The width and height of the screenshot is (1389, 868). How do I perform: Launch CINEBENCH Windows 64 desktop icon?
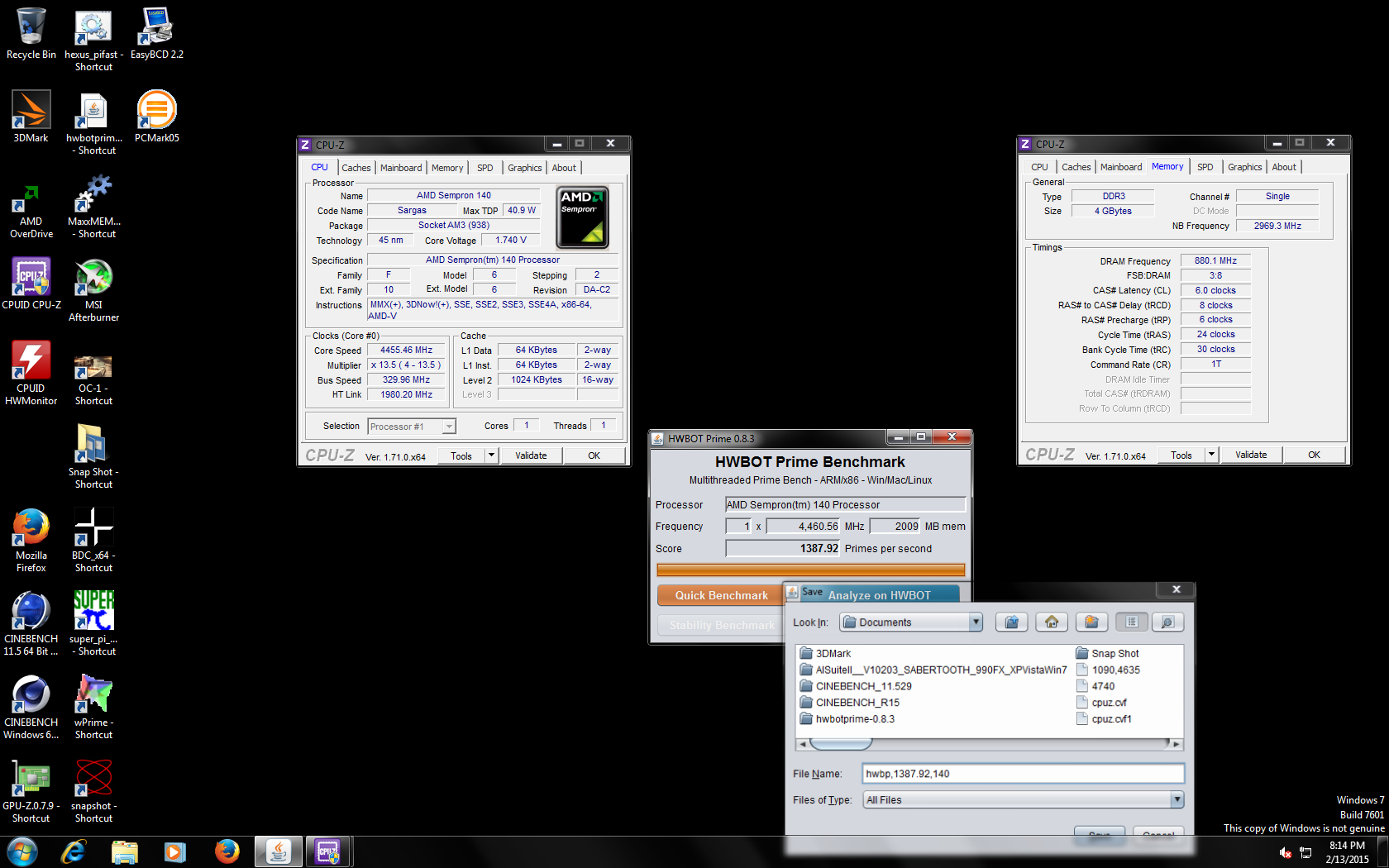pos(31,708)
